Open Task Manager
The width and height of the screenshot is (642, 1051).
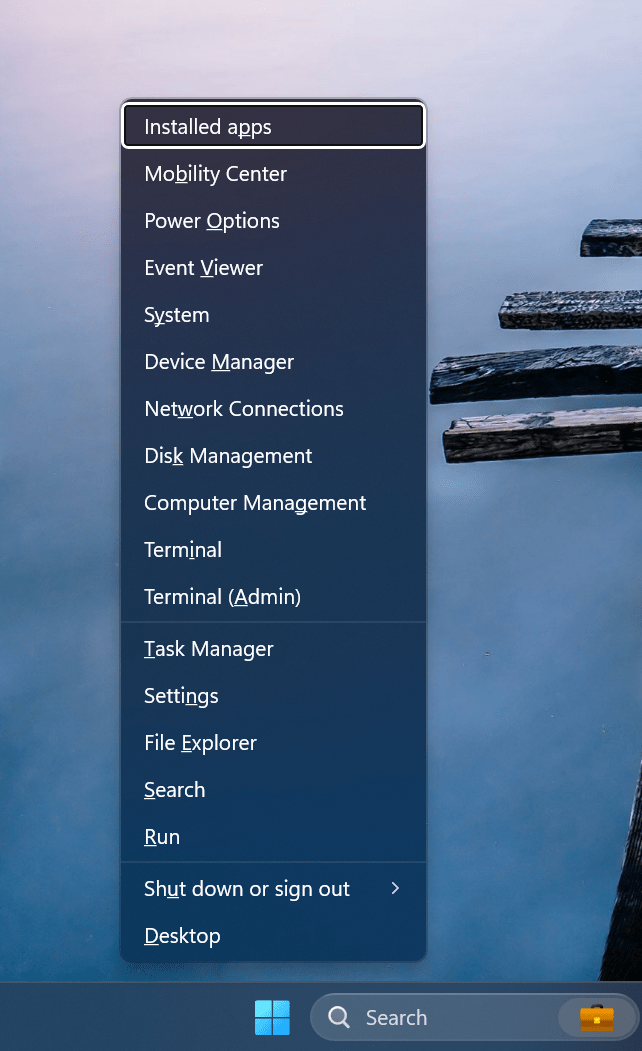[x=209, y=649]
